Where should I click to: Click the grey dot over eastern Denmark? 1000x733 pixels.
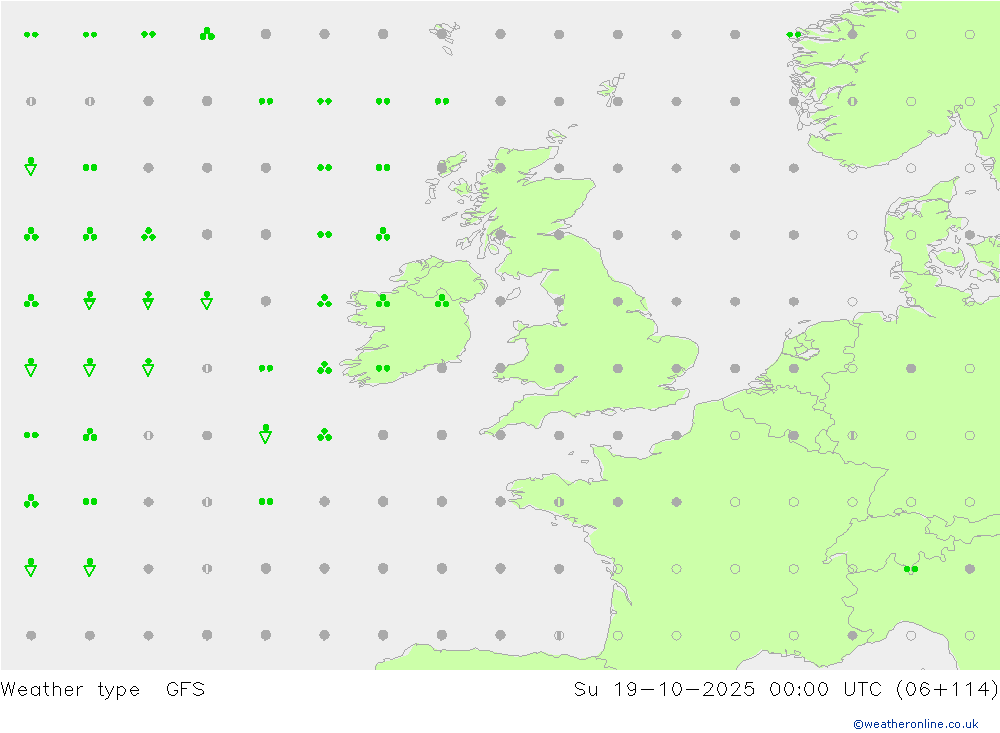click(969, 235)
